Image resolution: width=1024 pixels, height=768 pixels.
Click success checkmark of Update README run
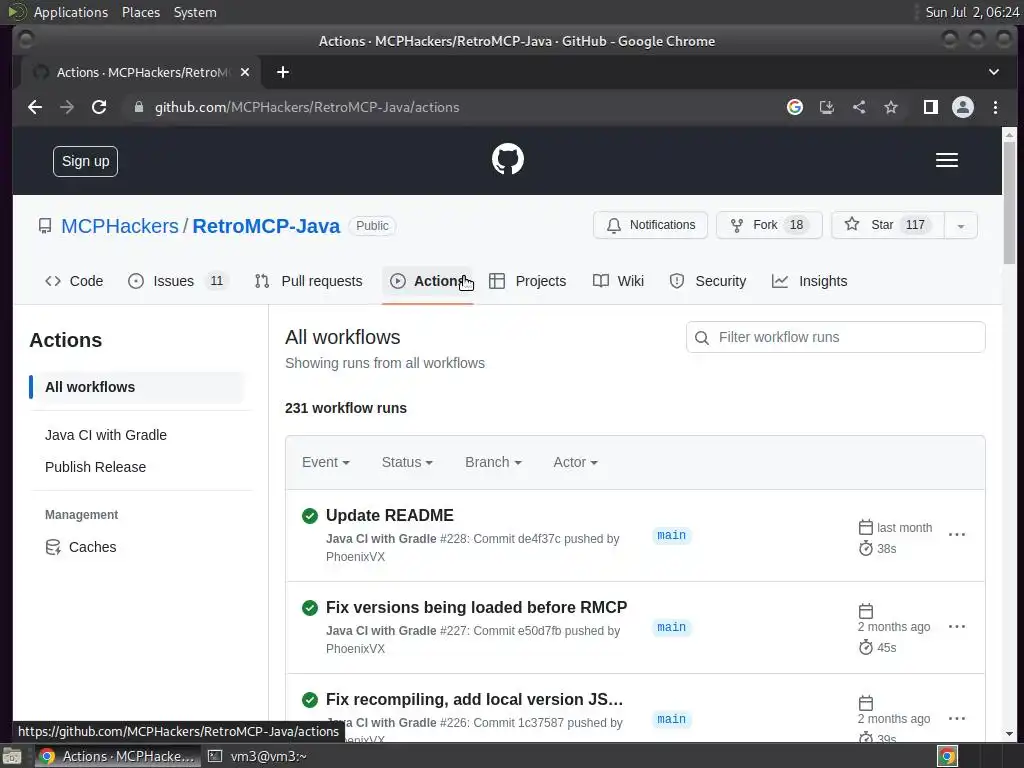click(x=310, y=516)
